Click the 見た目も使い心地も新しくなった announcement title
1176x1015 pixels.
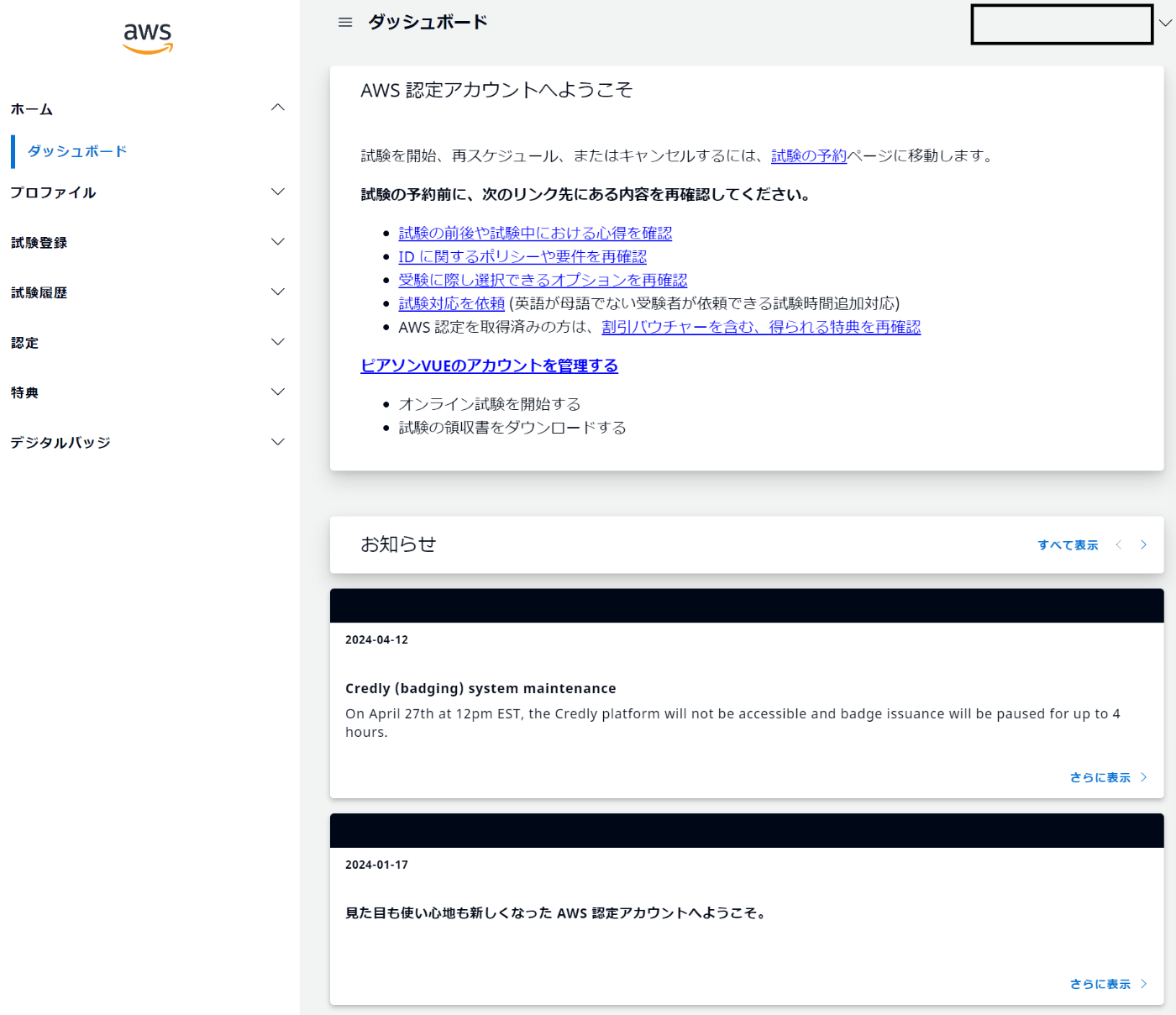558,913
